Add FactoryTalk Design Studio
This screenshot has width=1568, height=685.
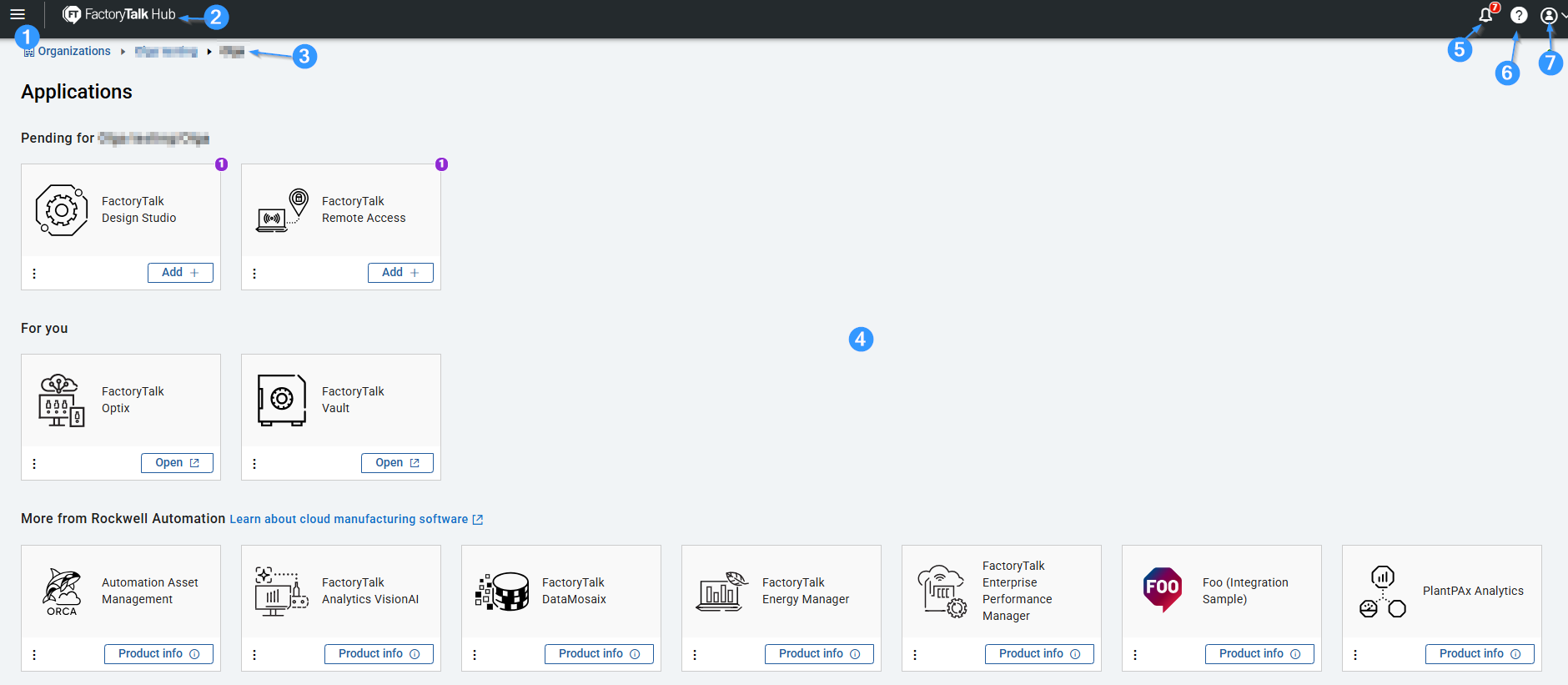pos(180,273)
